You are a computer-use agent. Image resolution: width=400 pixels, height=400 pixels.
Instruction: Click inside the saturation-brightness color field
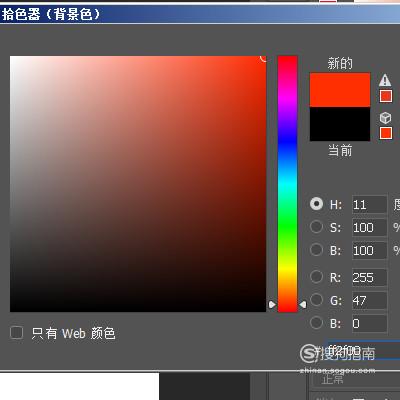pyautogui.click(x=138, y=184)
